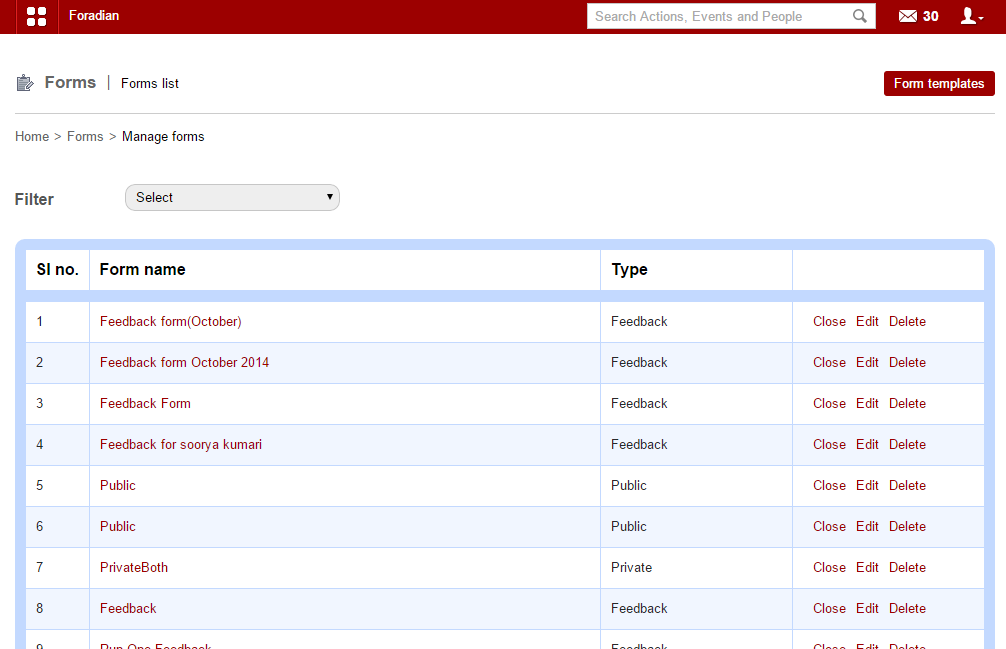This screenshot has height=649, width=1006.
Task: Delete Feedback for soorya kumari form
Action: 907,445
